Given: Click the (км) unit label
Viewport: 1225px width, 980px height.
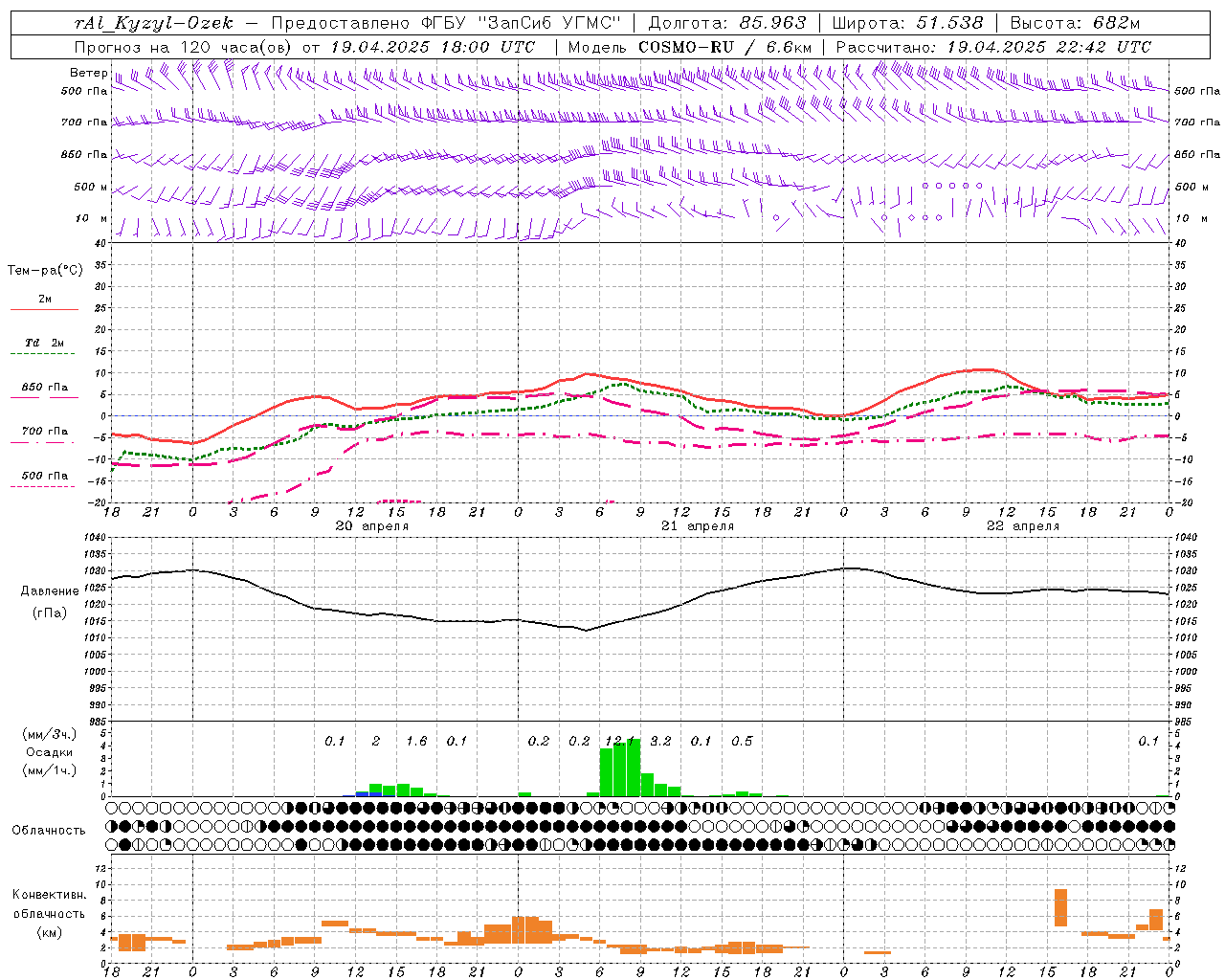Looking at the screenshot, I should [50, 932].
